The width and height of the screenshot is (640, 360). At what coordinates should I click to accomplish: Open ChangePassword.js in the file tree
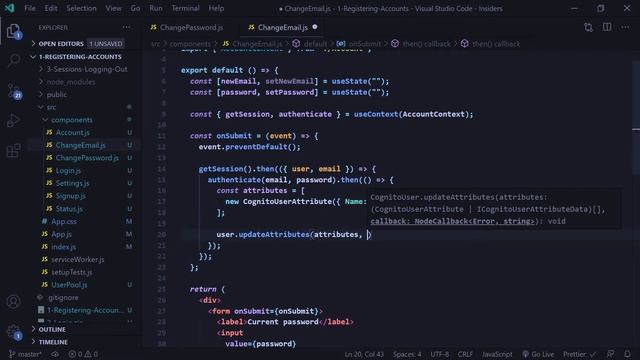pyautogui.click(x=87, y=158)
